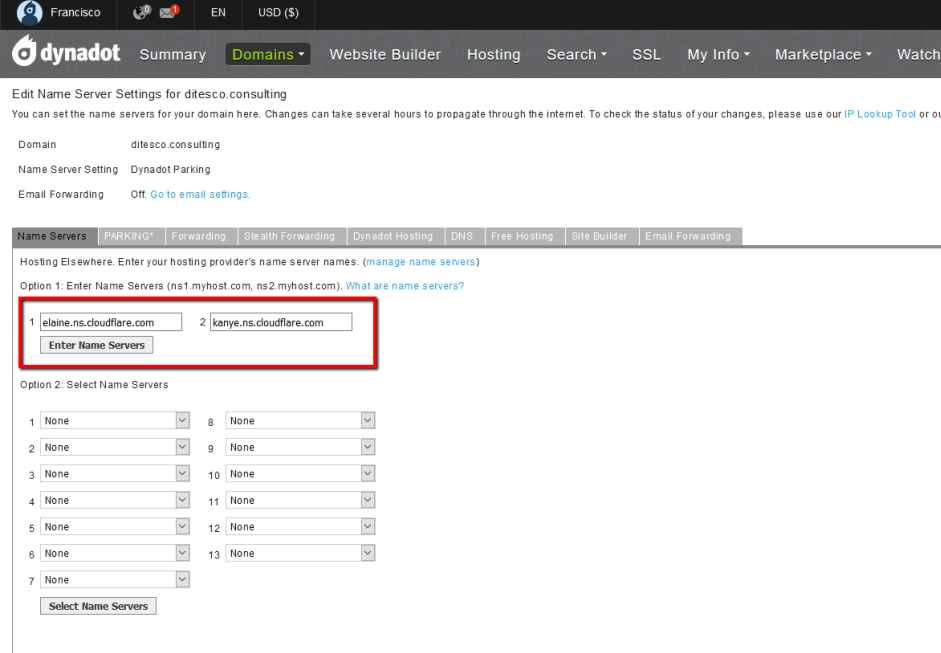Open the envelope messages icon
The width and height of the screenshot is (941, 653).
[x=169, y=11]
